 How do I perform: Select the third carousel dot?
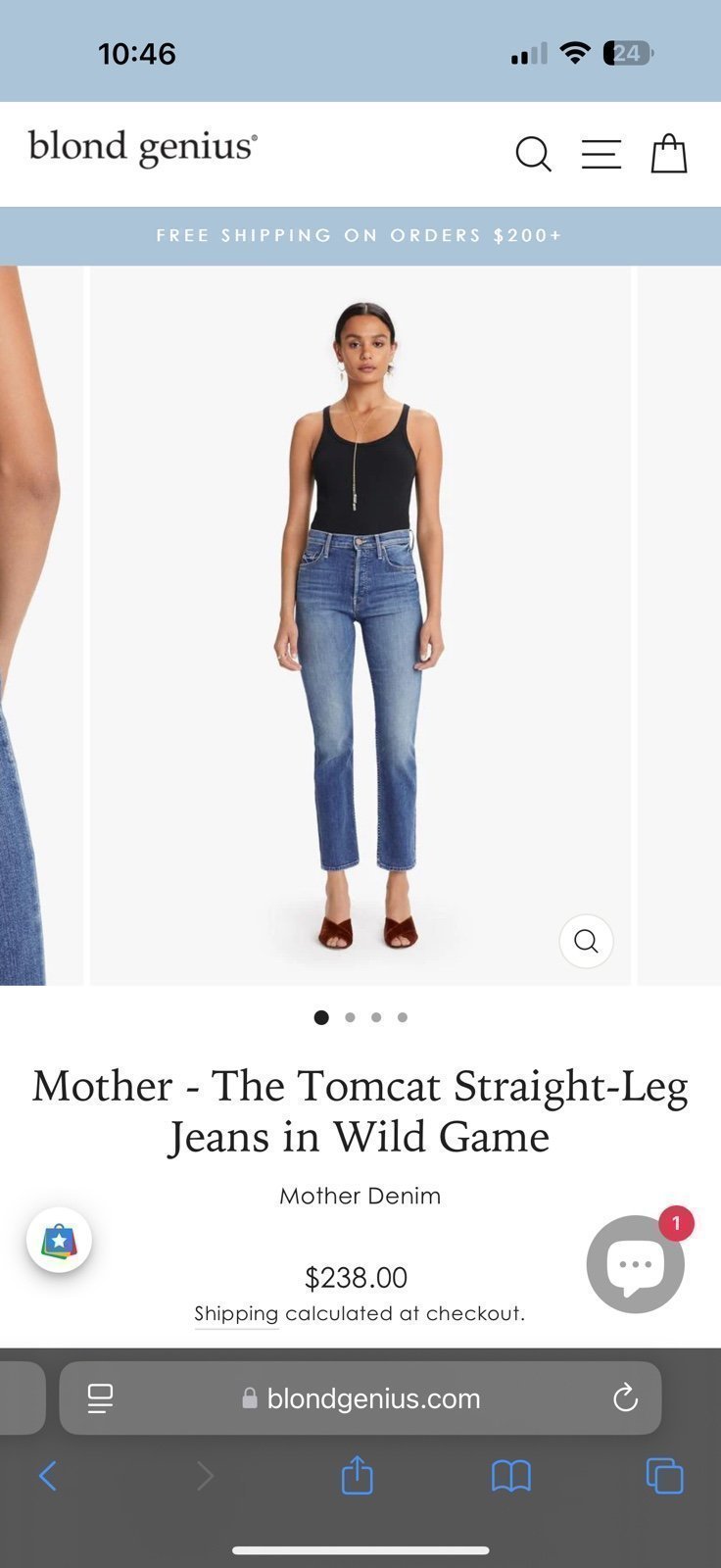tap(376, 1017)
